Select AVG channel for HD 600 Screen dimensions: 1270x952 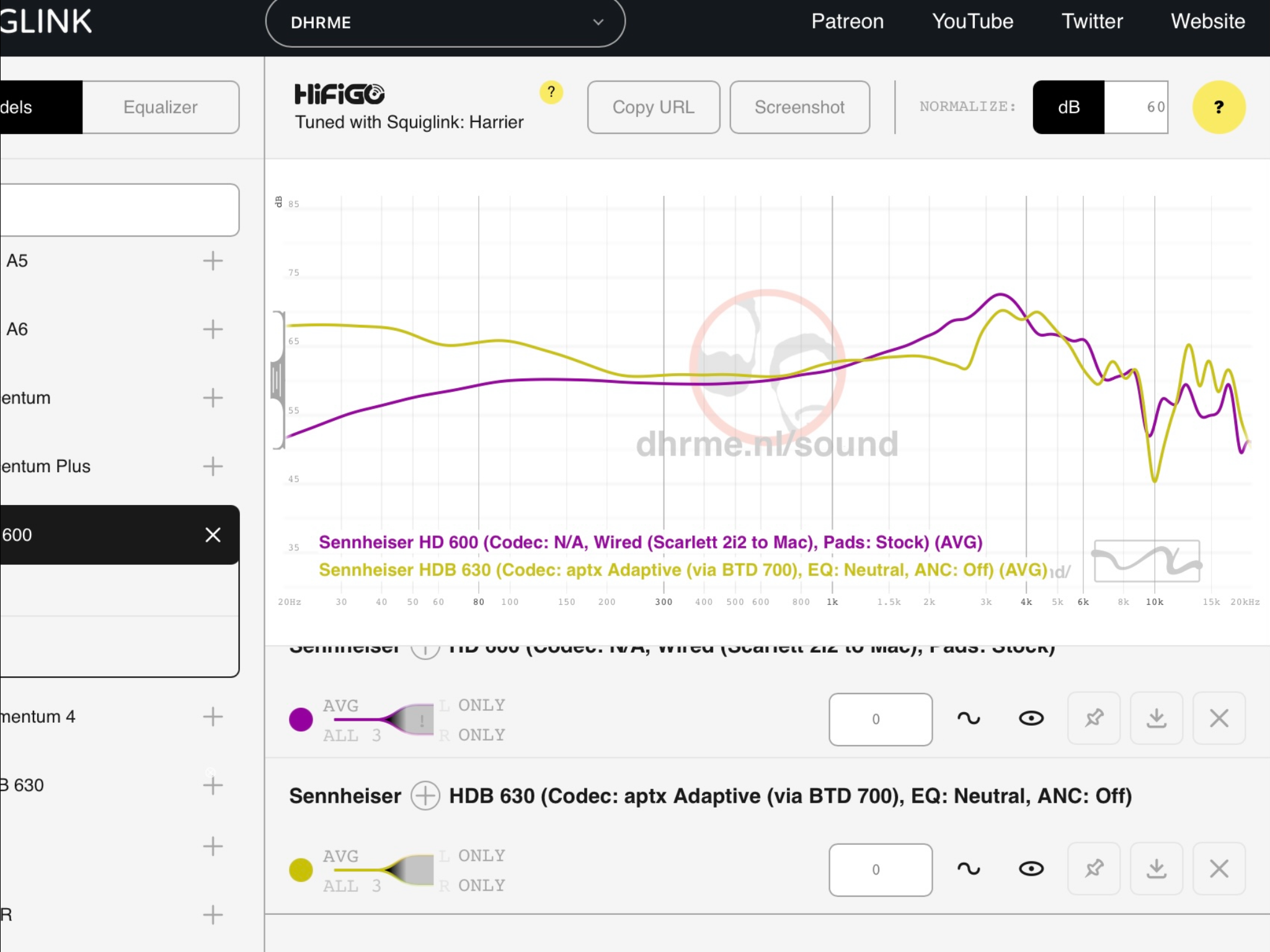340,706
